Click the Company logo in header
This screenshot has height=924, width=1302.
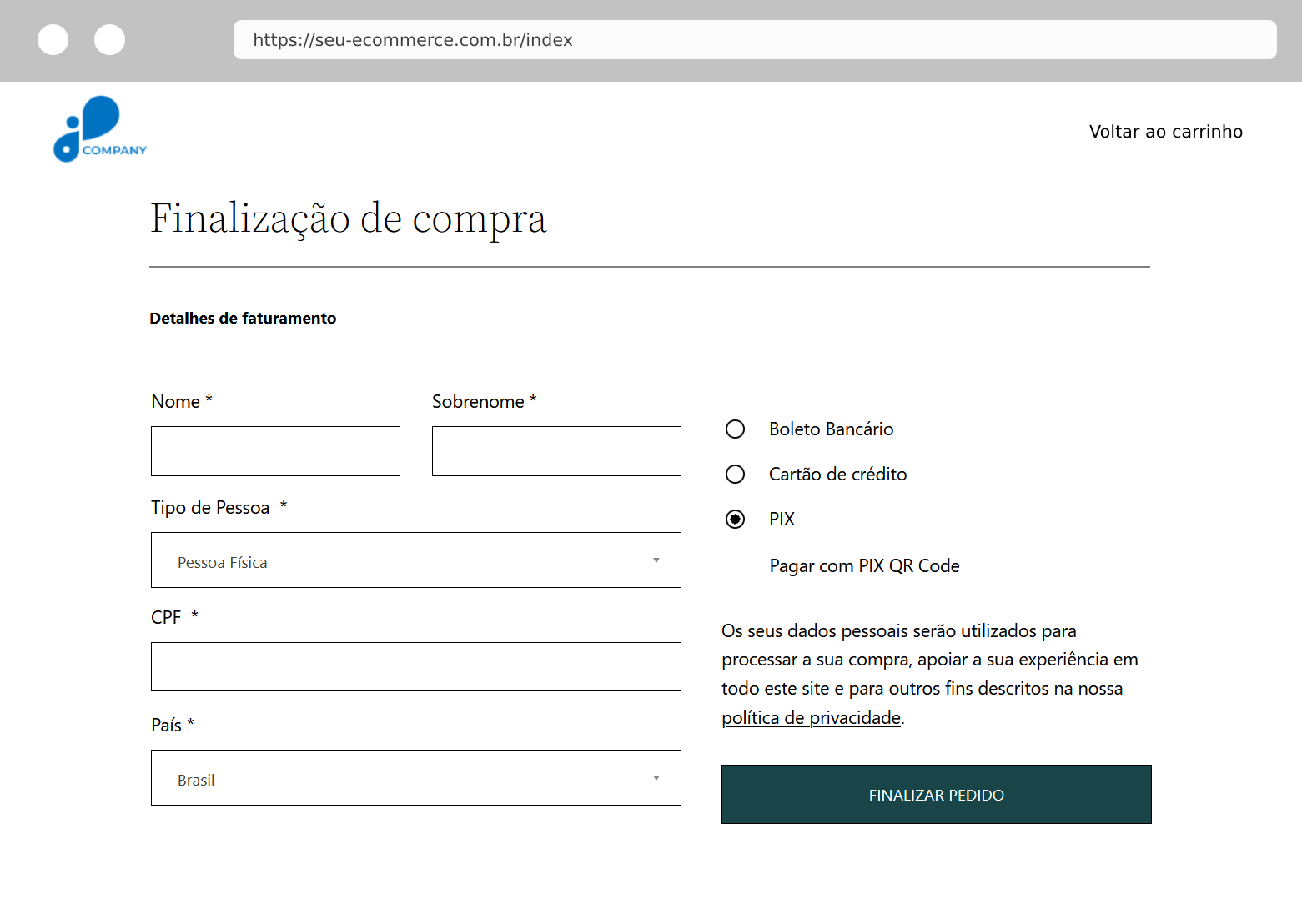coord(99,129)
